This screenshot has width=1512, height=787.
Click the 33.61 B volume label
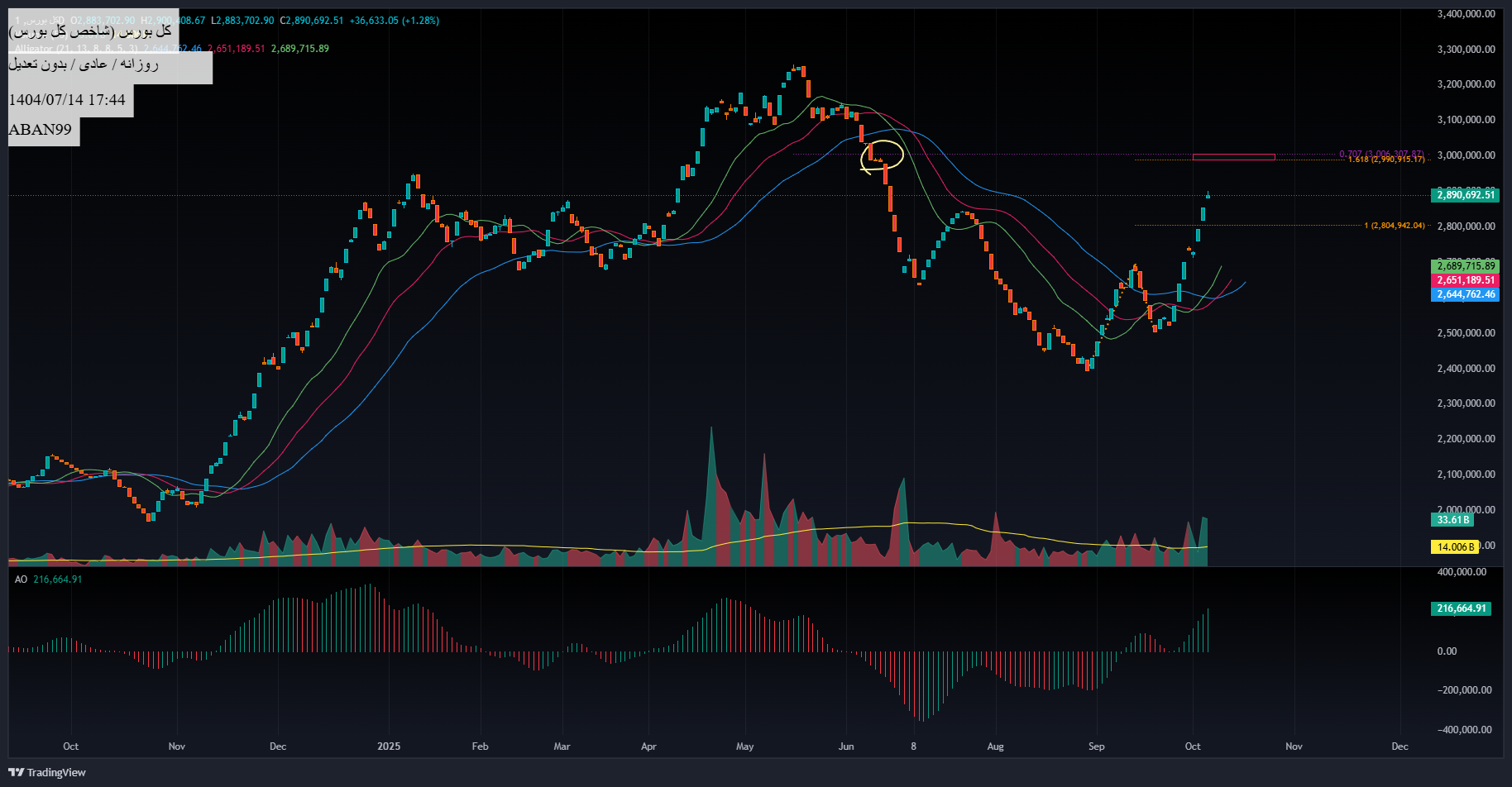(x=1453, y=520)
